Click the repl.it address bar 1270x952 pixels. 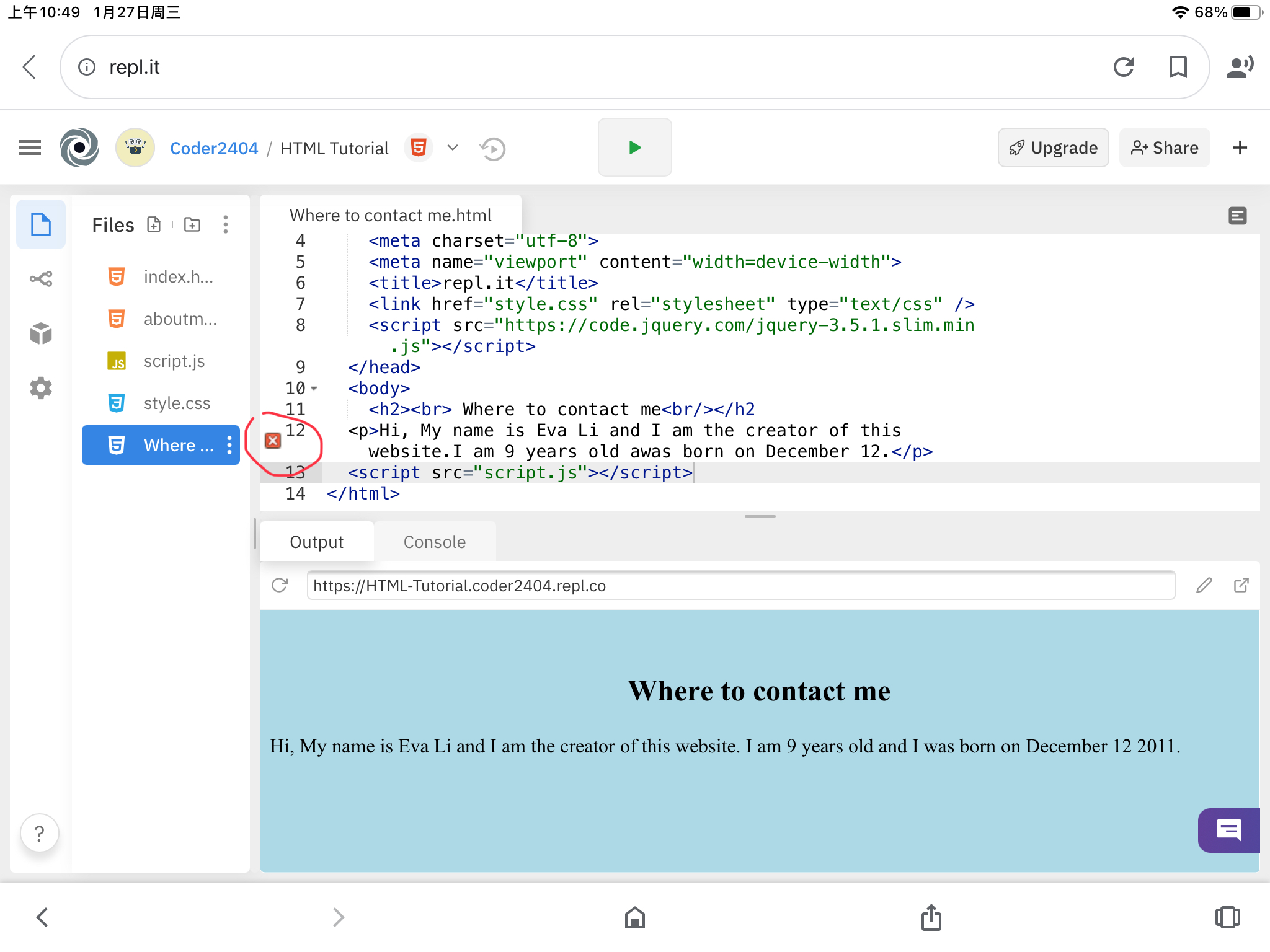point(634,67)
